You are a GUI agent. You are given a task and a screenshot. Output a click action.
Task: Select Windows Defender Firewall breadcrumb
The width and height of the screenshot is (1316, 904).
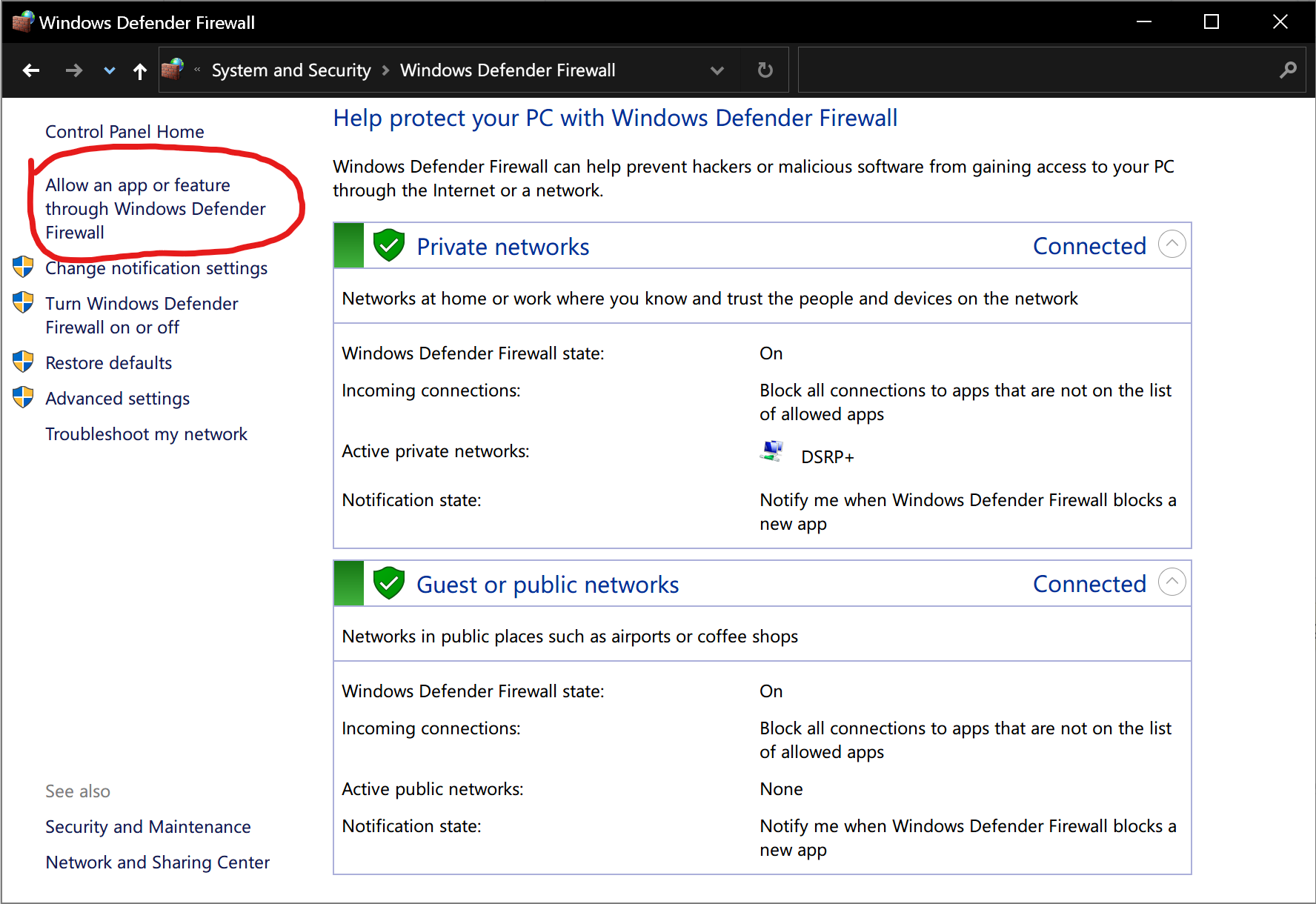(508, 70)
